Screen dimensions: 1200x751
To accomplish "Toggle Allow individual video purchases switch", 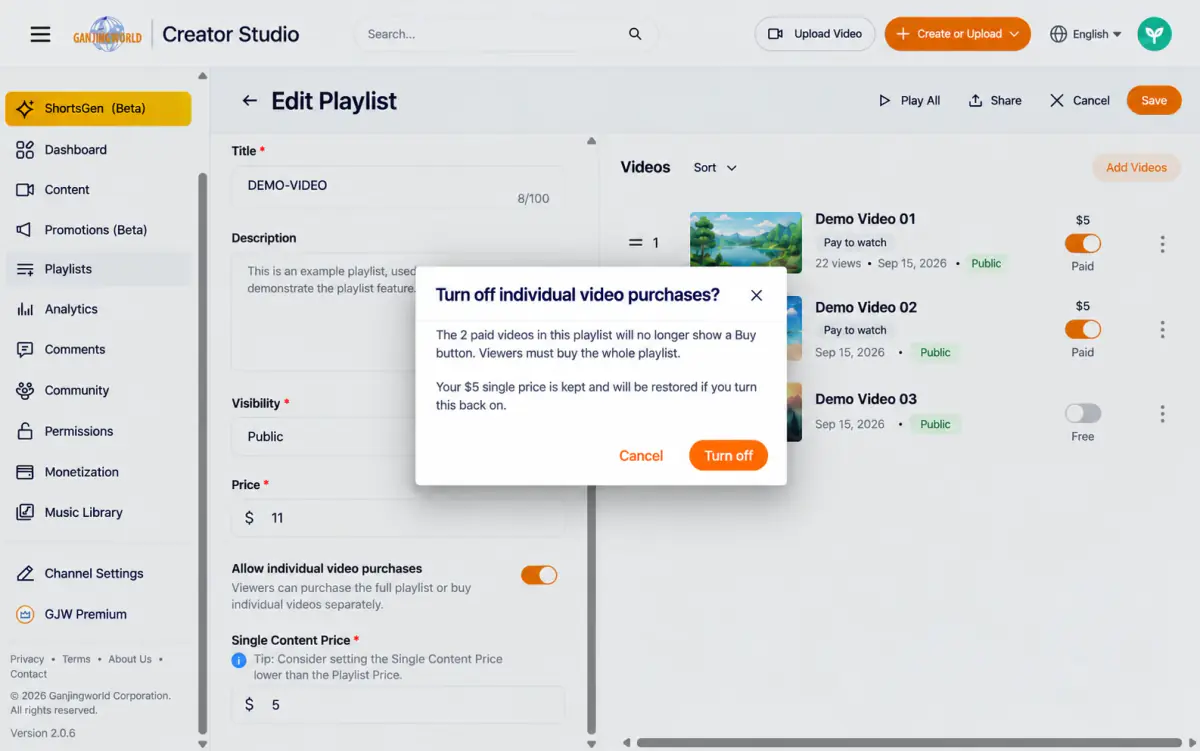I will 539,575.
